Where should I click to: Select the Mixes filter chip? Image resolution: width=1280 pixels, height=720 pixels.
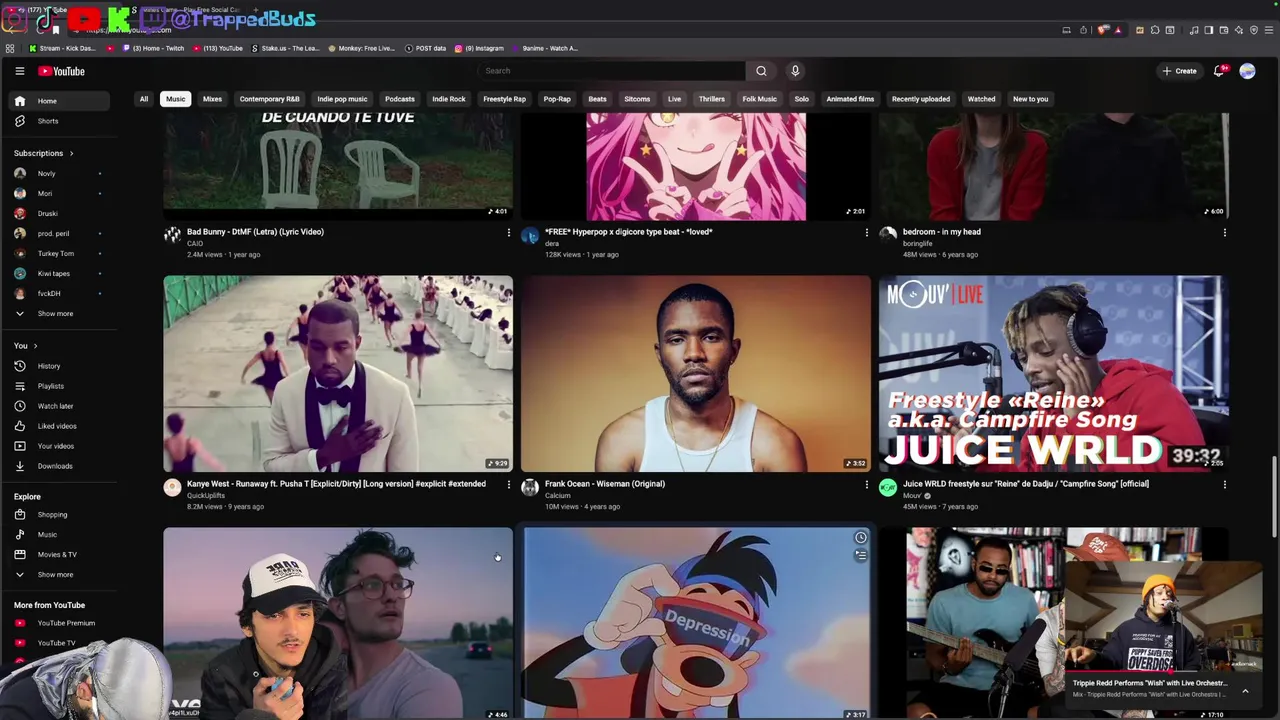pyautogui.click(x=212, y=99)
